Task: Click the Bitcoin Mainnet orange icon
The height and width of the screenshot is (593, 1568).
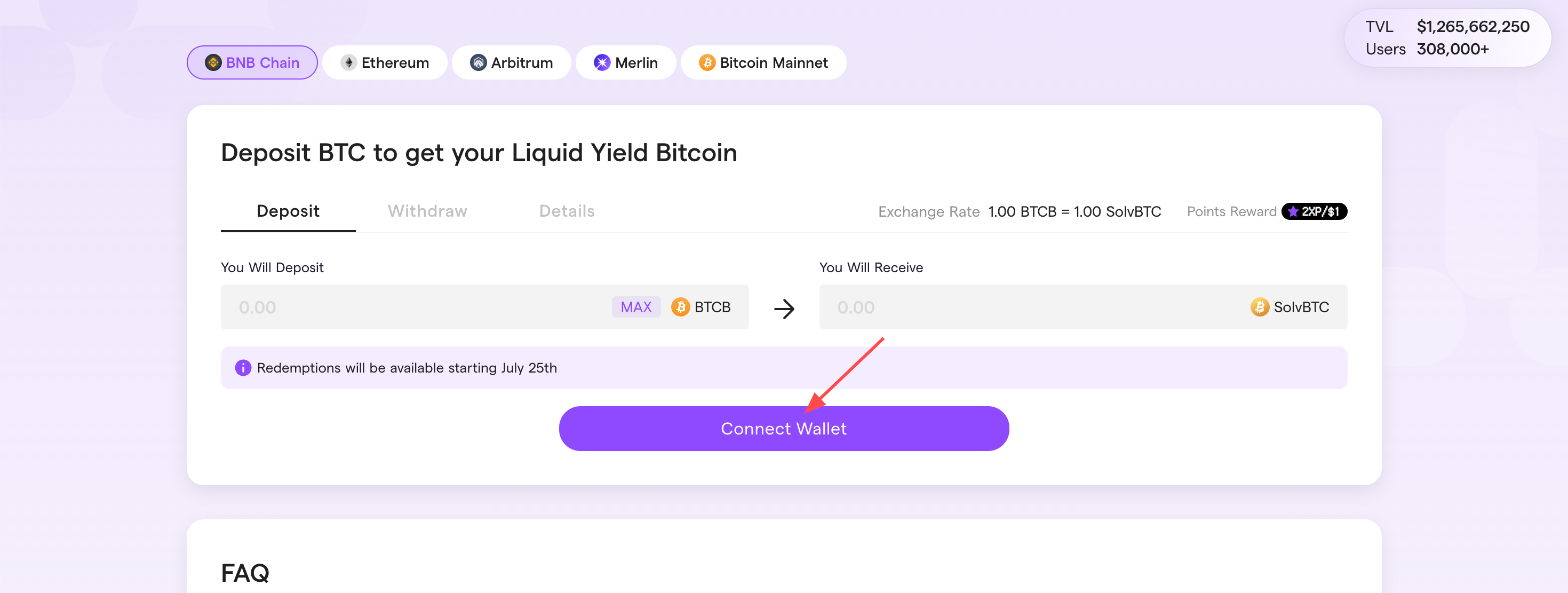Action: 707,62
